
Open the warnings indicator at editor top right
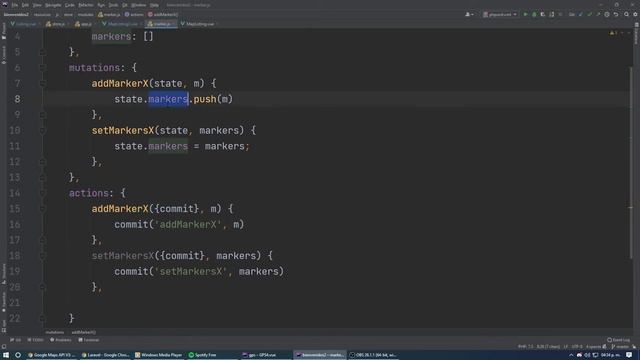(x=613, y=33)
